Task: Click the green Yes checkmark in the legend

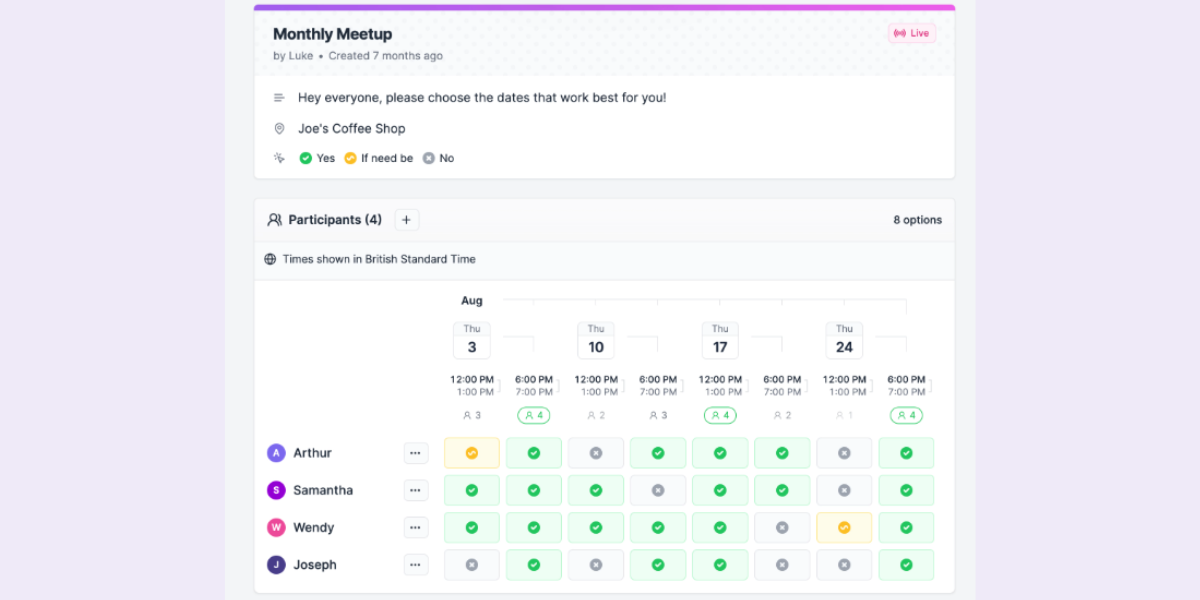Action: 306,157
